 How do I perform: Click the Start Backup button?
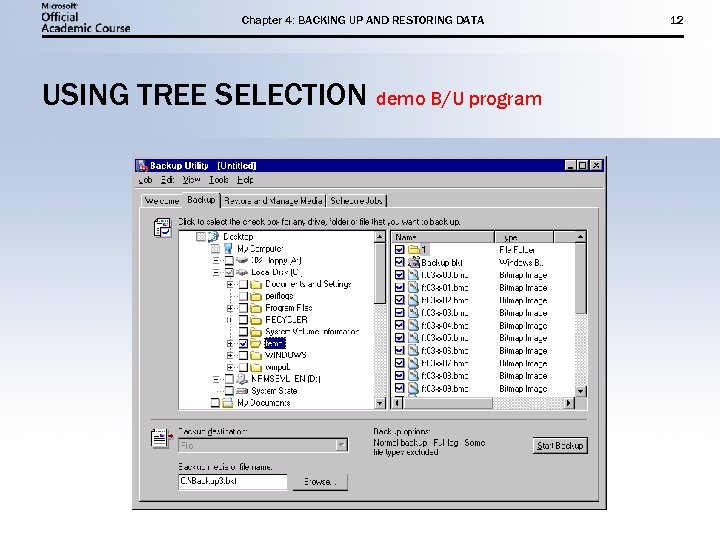click(560, 445)
